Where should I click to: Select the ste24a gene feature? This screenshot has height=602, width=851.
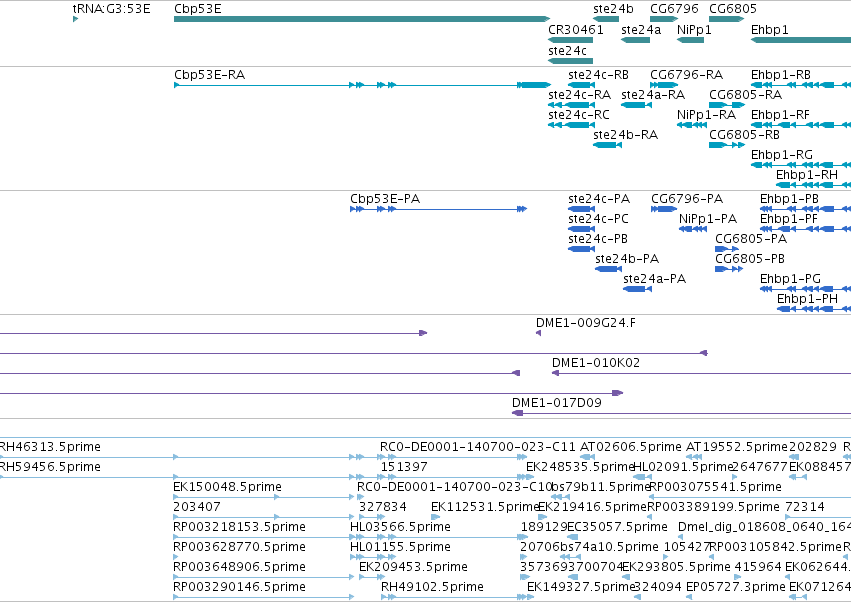pyautogui.click(x=636, y=40)
